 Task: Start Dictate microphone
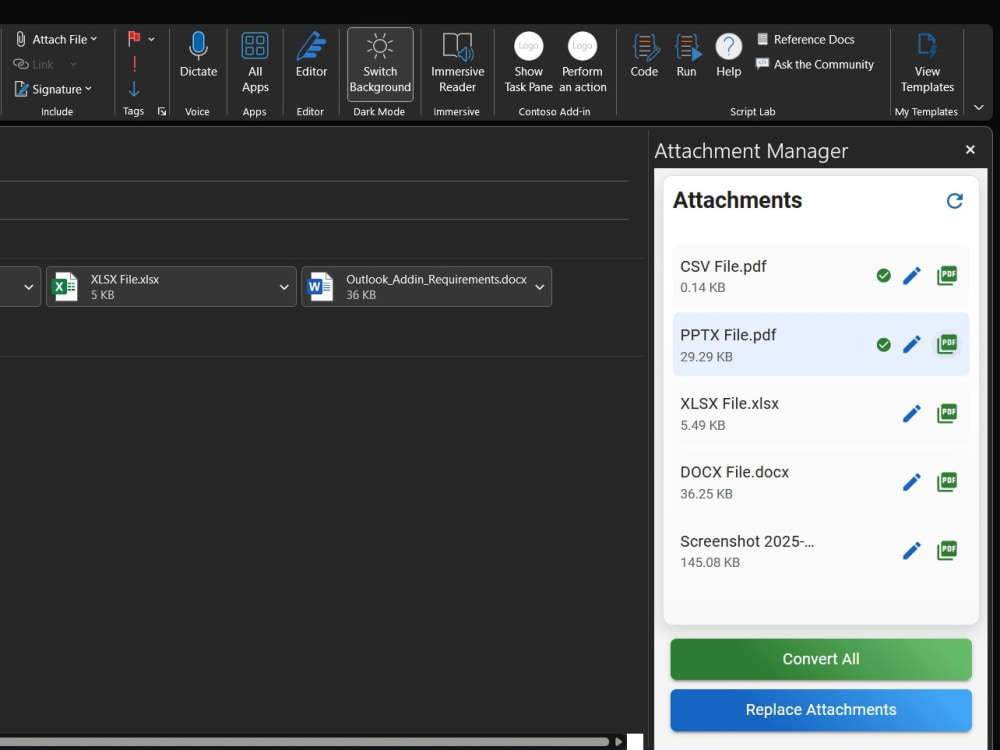point(198,55)
